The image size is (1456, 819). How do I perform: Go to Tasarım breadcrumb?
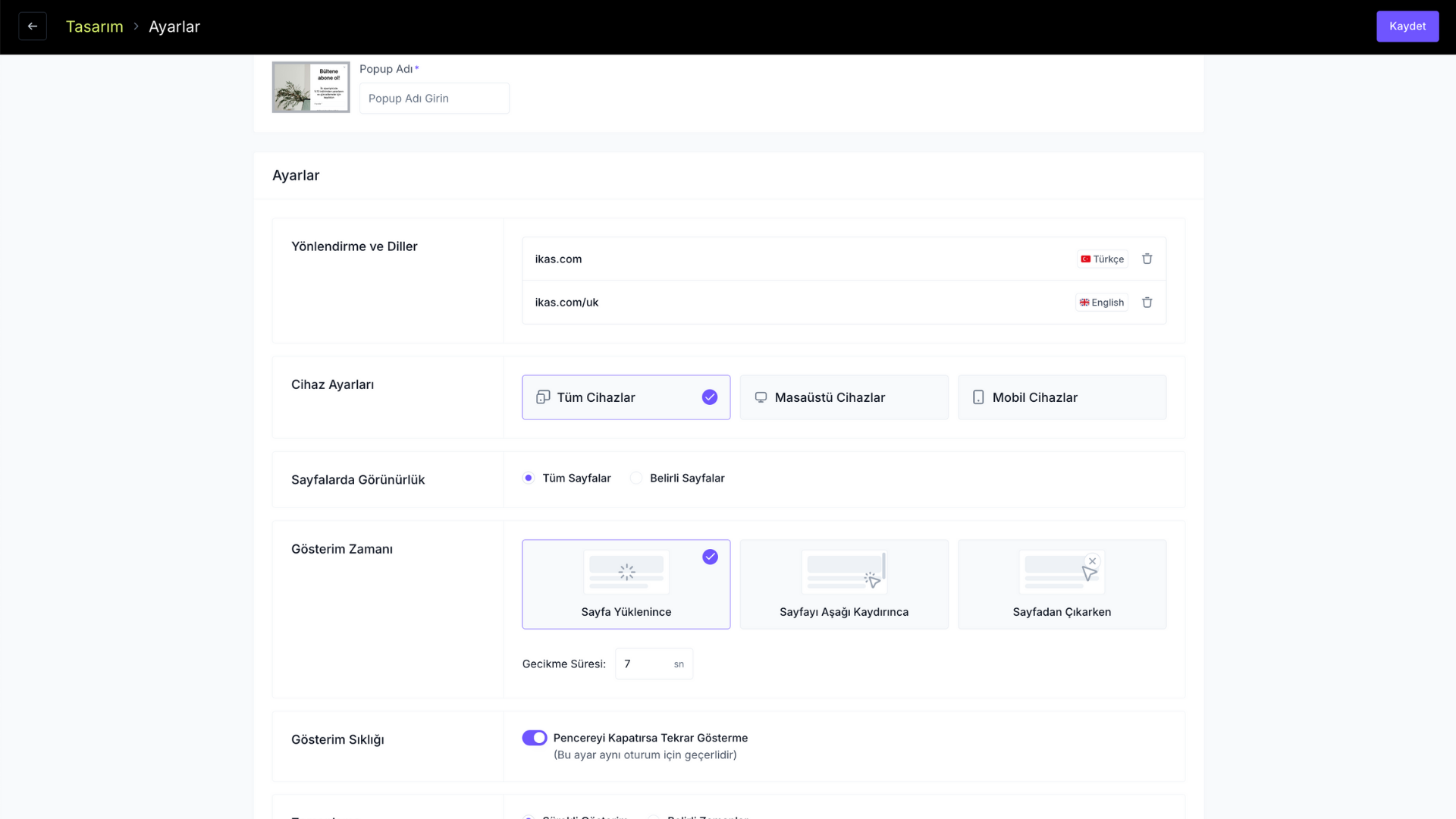click(x=94, y=27)
